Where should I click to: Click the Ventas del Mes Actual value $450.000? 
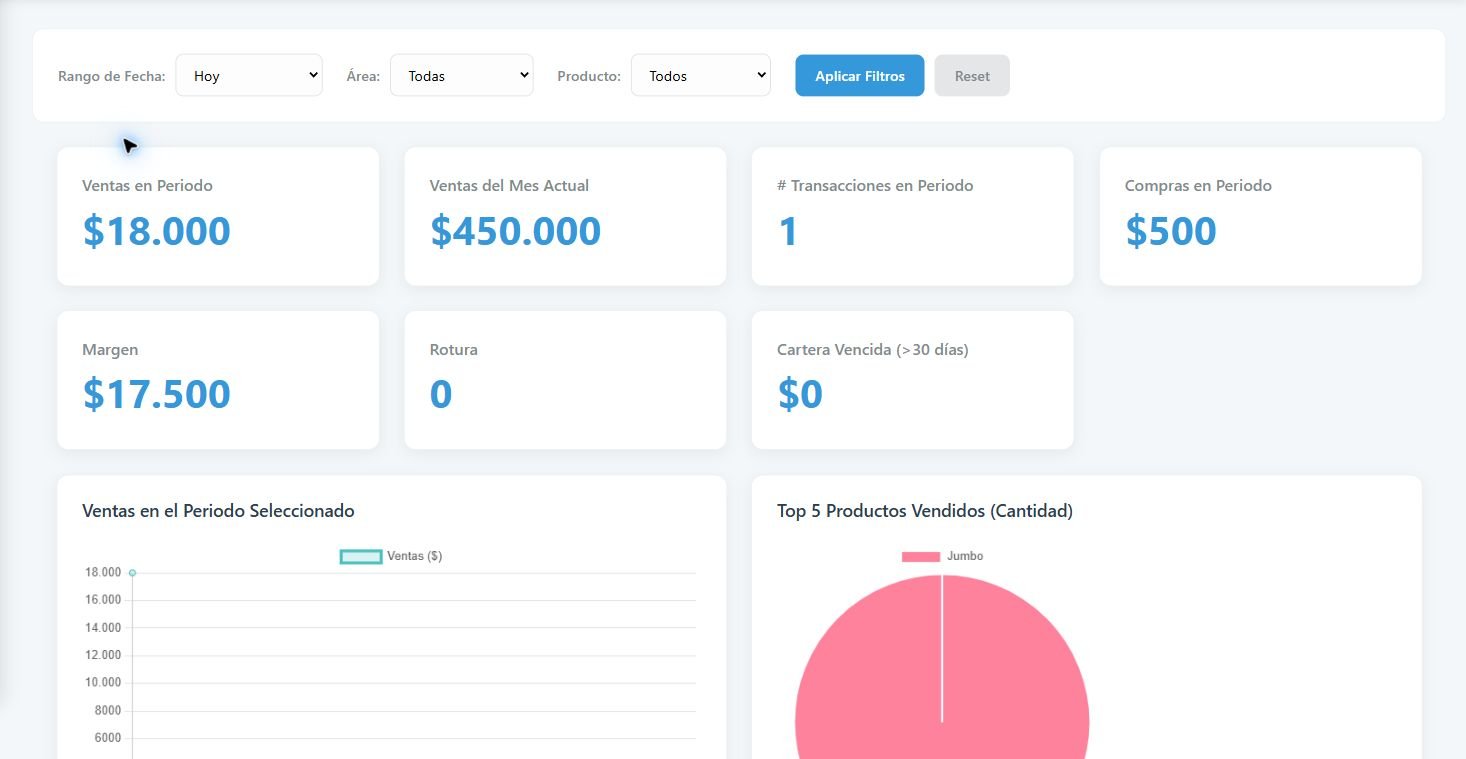516,231
